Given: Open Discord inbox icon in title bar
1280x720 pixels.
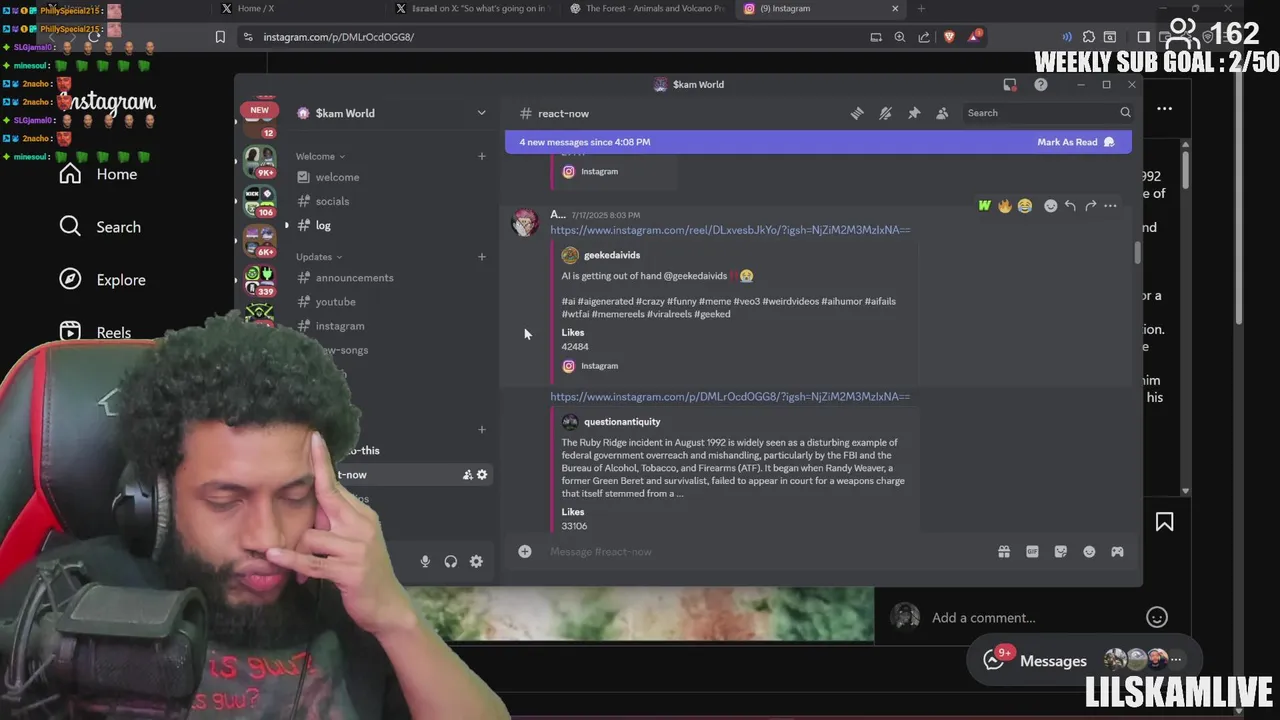Looking at the screenshot, I should (1010, 85).
